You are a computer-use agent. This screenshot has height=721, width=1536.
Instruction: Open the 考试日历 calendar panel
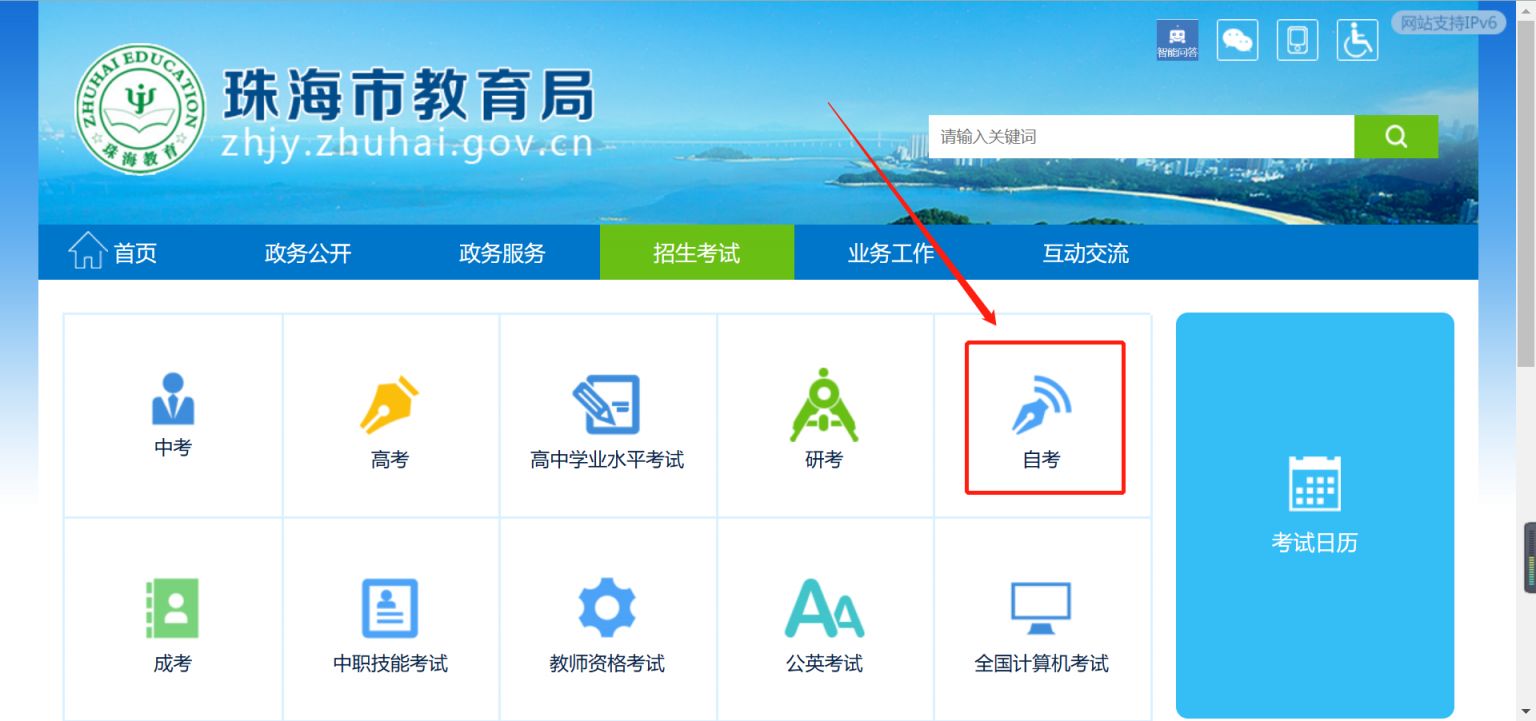click(x=1315, y=516)
